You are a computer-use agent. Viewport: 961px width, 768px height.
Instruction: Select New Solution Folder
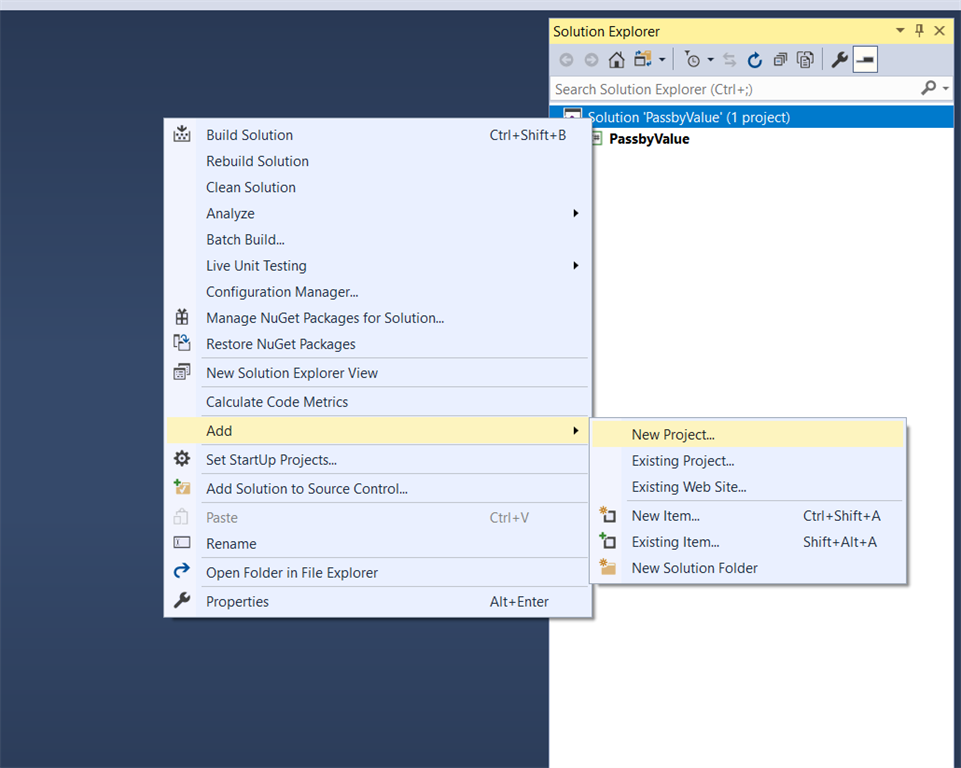748,568
